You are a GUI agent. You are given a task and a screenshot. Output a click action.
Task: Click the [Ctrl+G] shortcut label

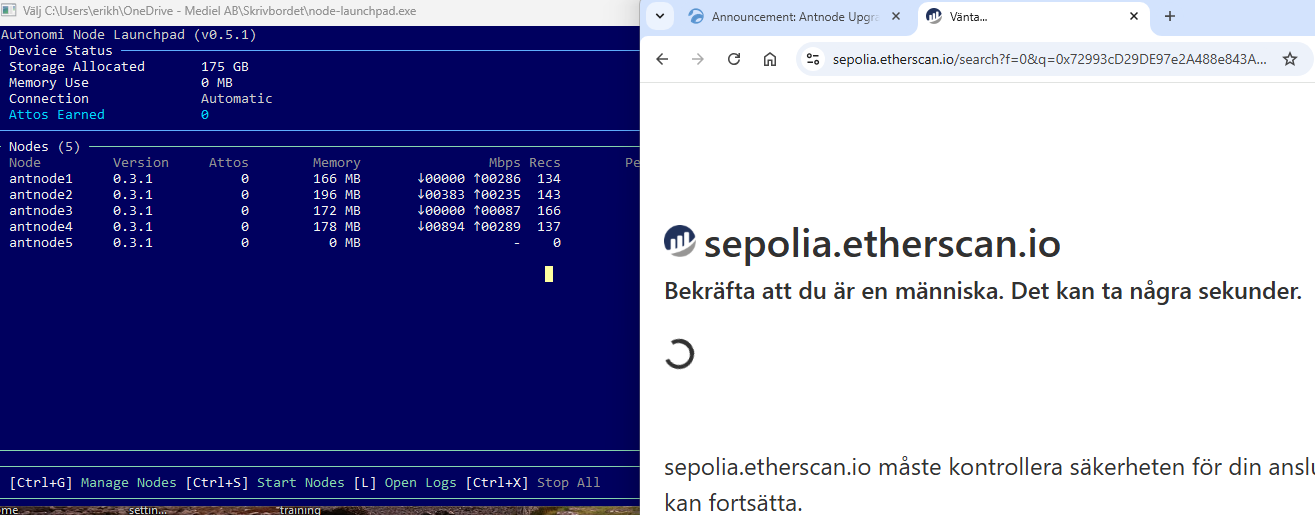pos(41,482)
